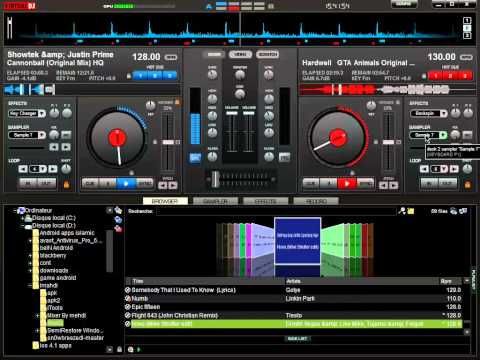Click the crossfader handle in the mixer
Screen dimensions: 480x360
coord(216,179)
